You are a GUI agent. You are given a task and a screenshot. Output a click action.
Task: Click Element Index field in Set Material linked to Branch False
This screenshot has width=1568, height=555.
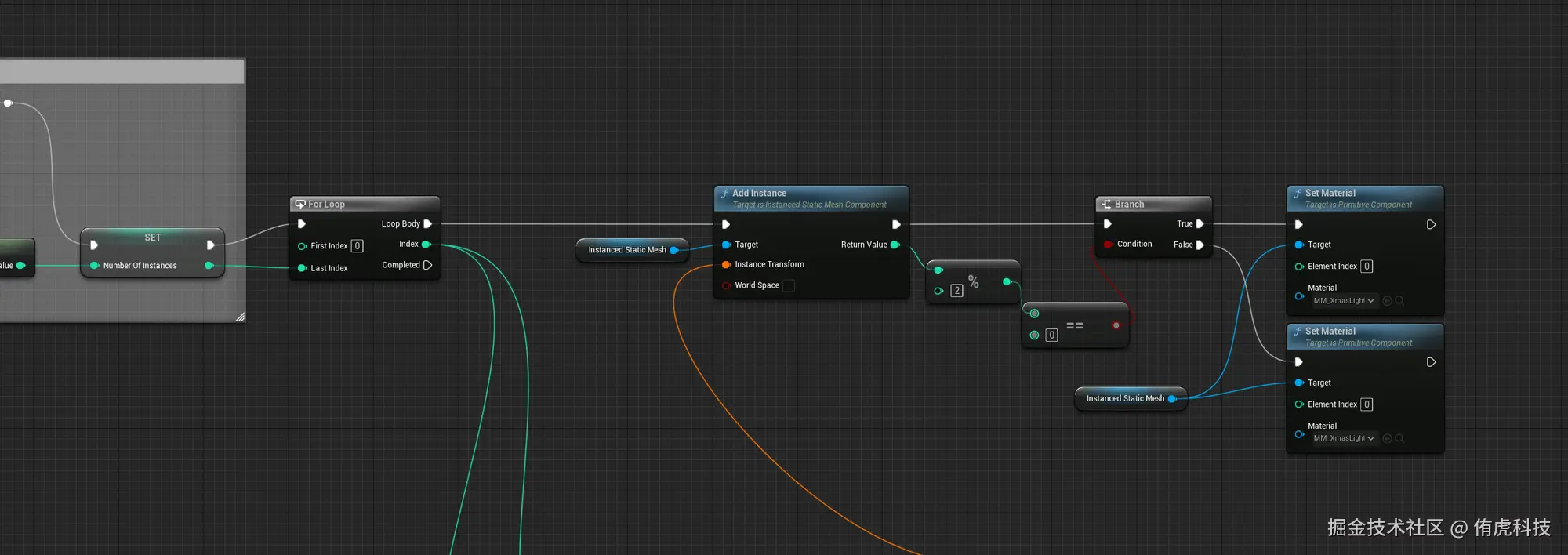(1367, 404)
